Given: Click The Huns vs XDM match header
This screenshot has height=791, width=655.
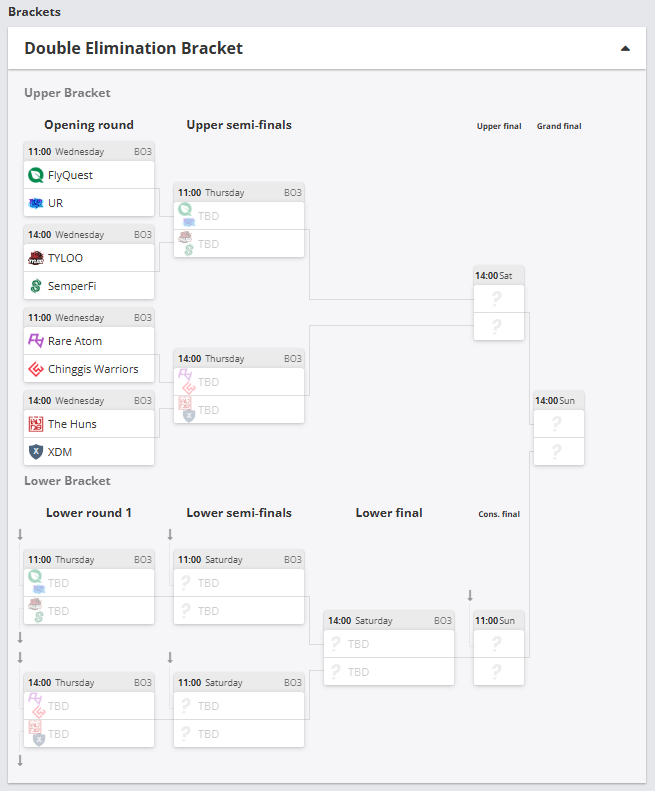Looking at the screenshot, I should click(89, 401).
